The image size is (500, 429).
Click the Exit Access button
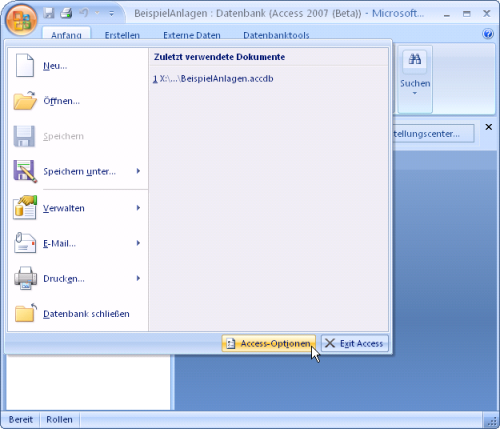[x=355, y=343]
